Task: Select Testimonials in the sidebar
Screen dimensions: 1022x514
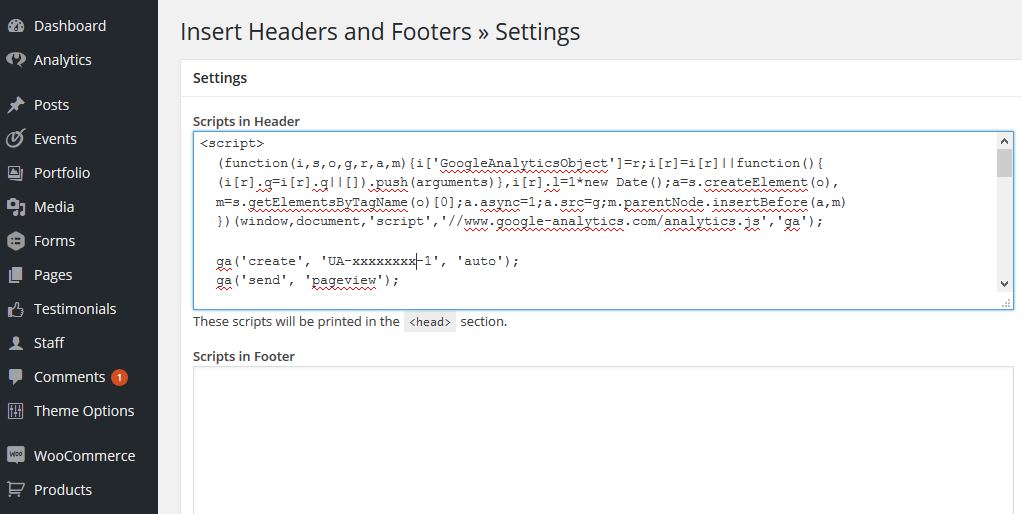Action: pos(75,309)
